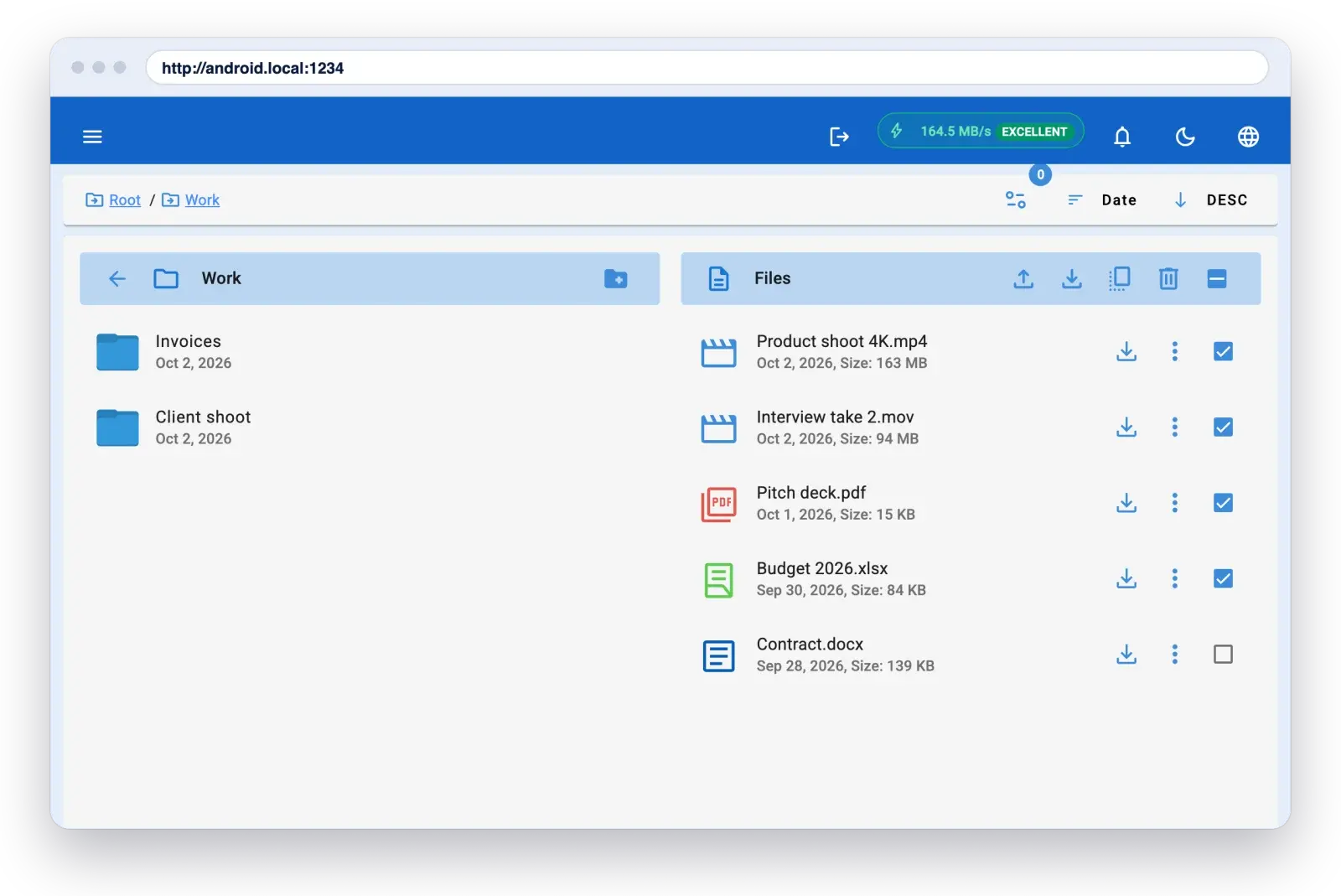Uncheck Pitch deck.pdf checkbox
Screen dimensions: 1341x896
1223,503
